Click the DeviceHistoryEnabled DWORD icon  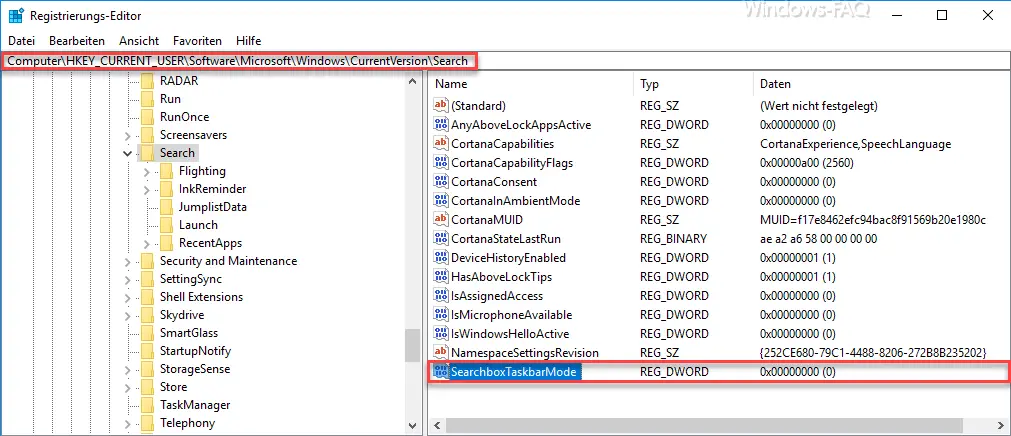(x=441, y=257)
